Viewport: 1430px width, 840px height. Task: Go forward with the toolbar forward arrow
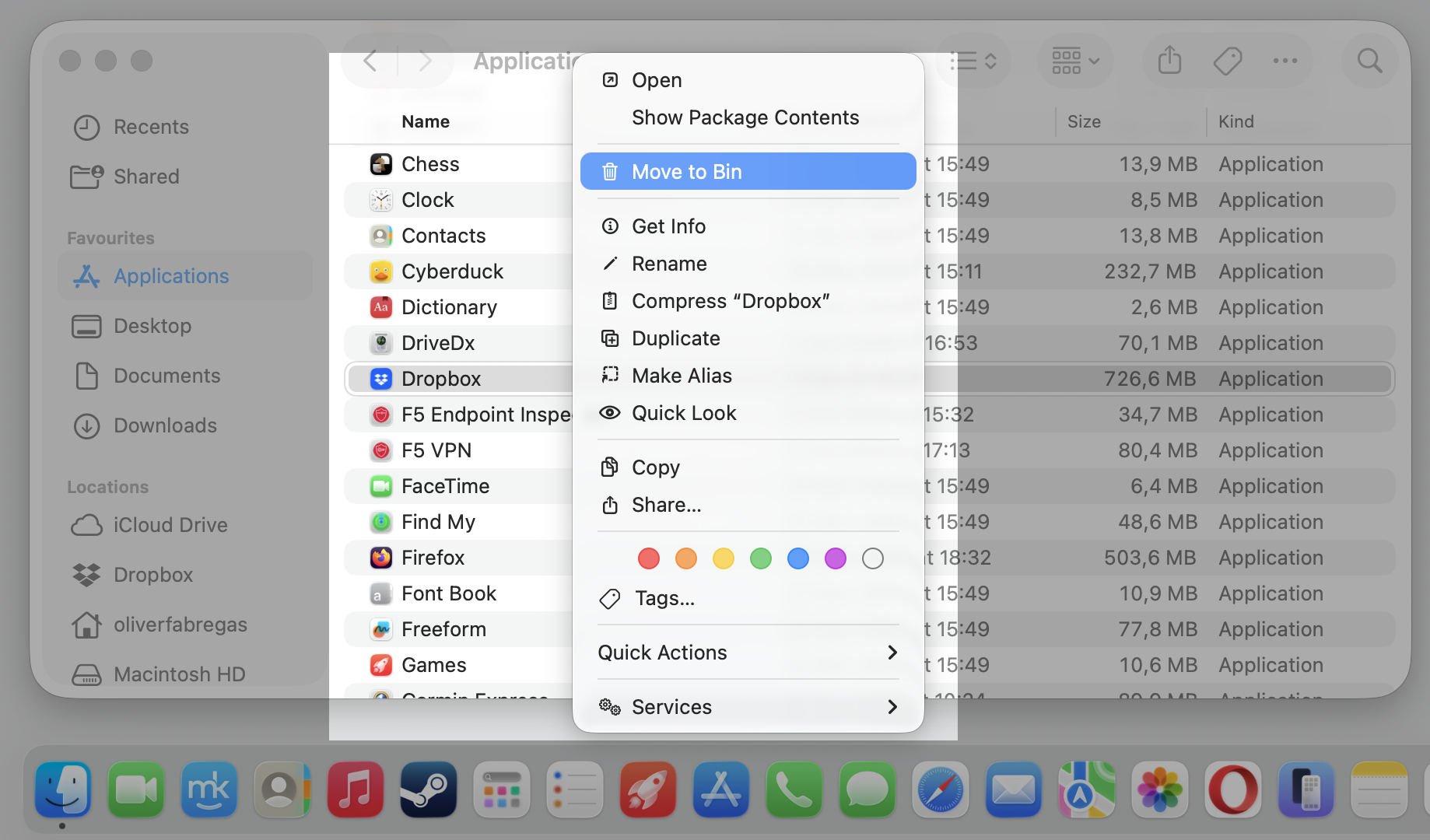point(425,61)
